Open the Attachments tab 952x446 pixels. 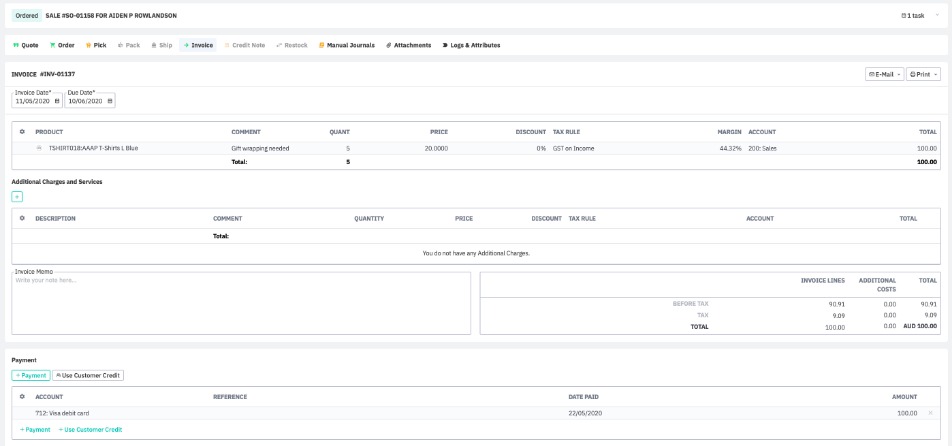pos(408,45)
